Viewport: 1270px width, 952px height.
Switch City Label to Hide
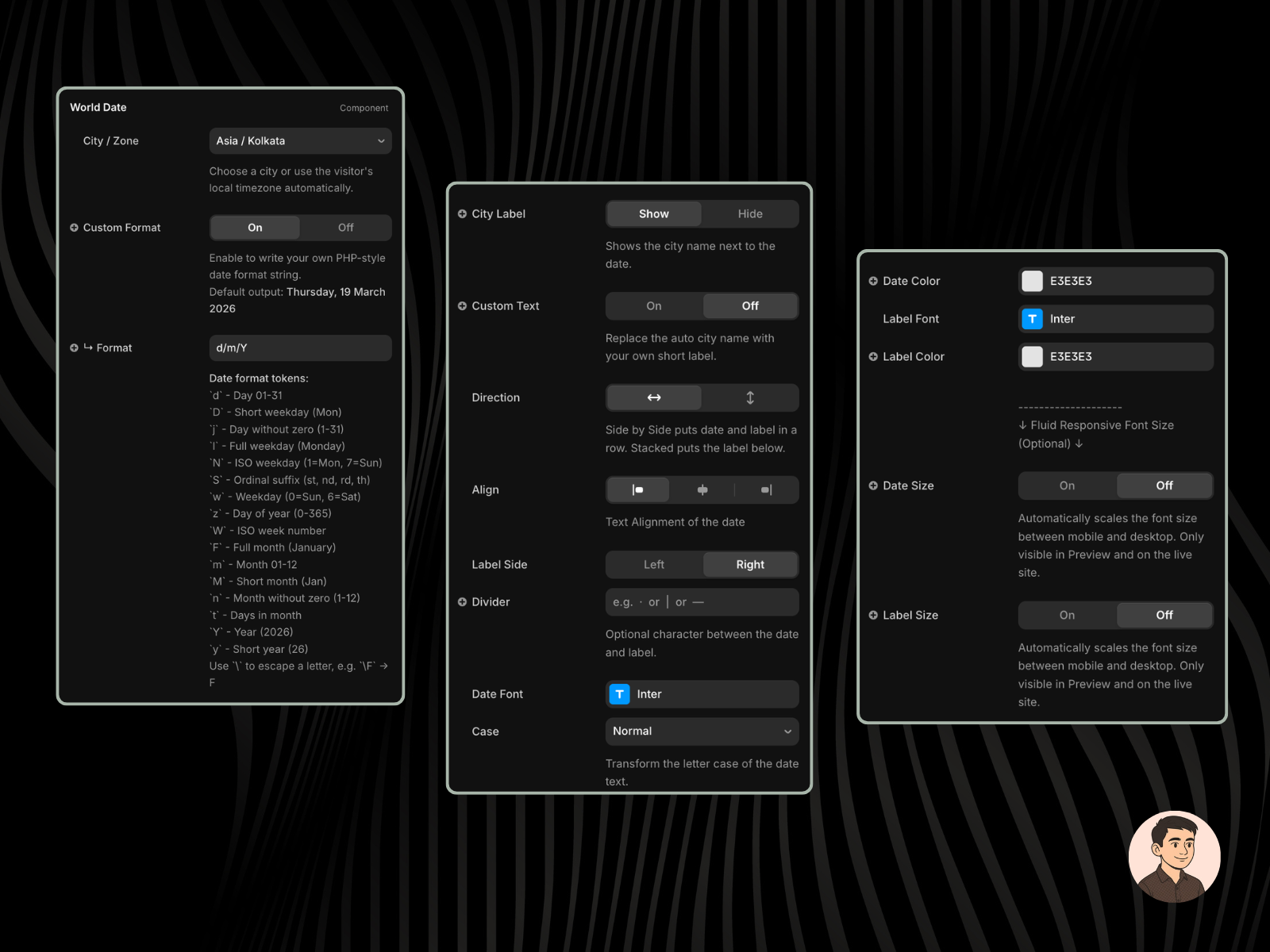click(x=750, y=213)
